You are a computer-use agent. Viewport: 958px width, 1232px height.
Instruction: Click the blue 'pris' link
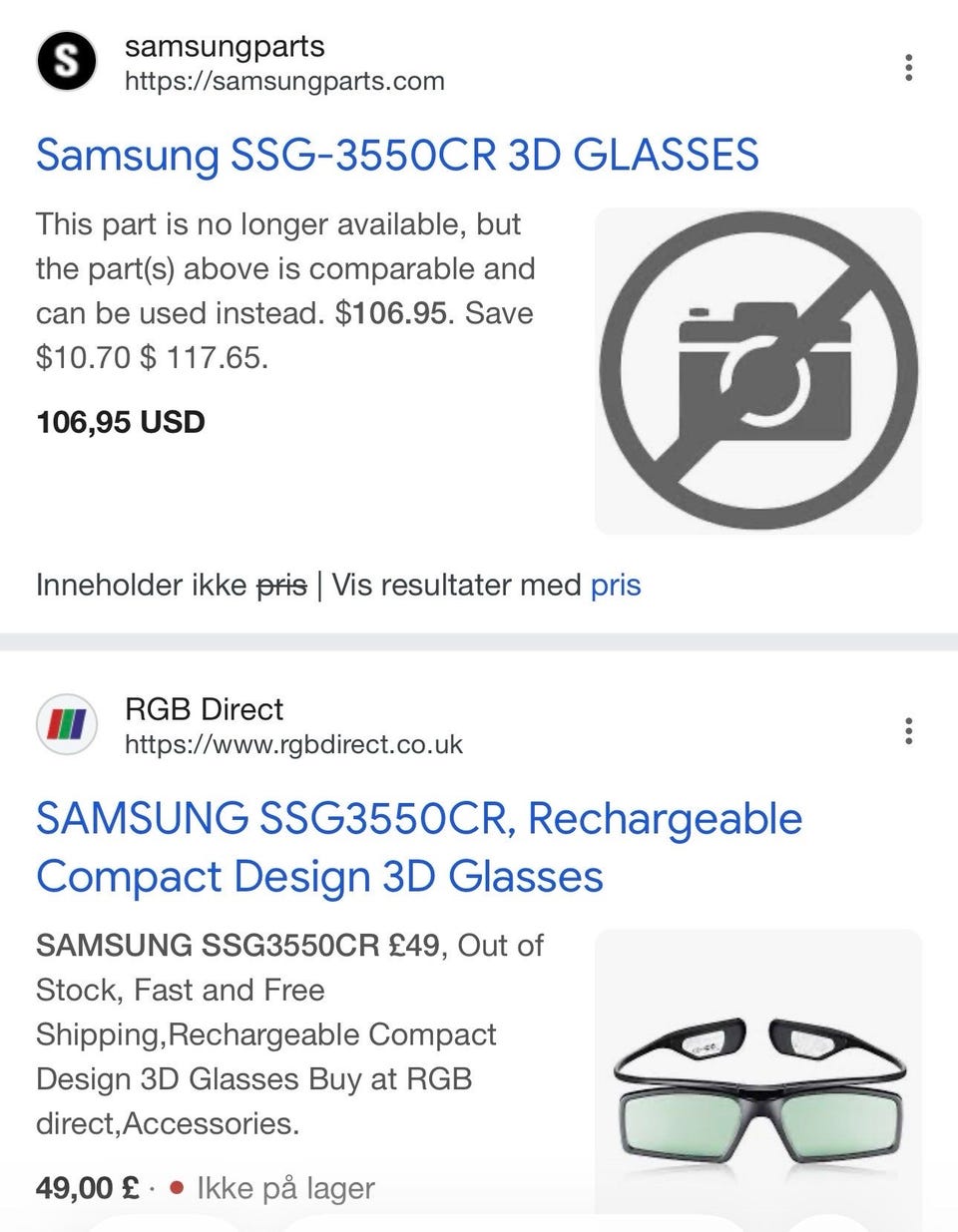point(616,585)
